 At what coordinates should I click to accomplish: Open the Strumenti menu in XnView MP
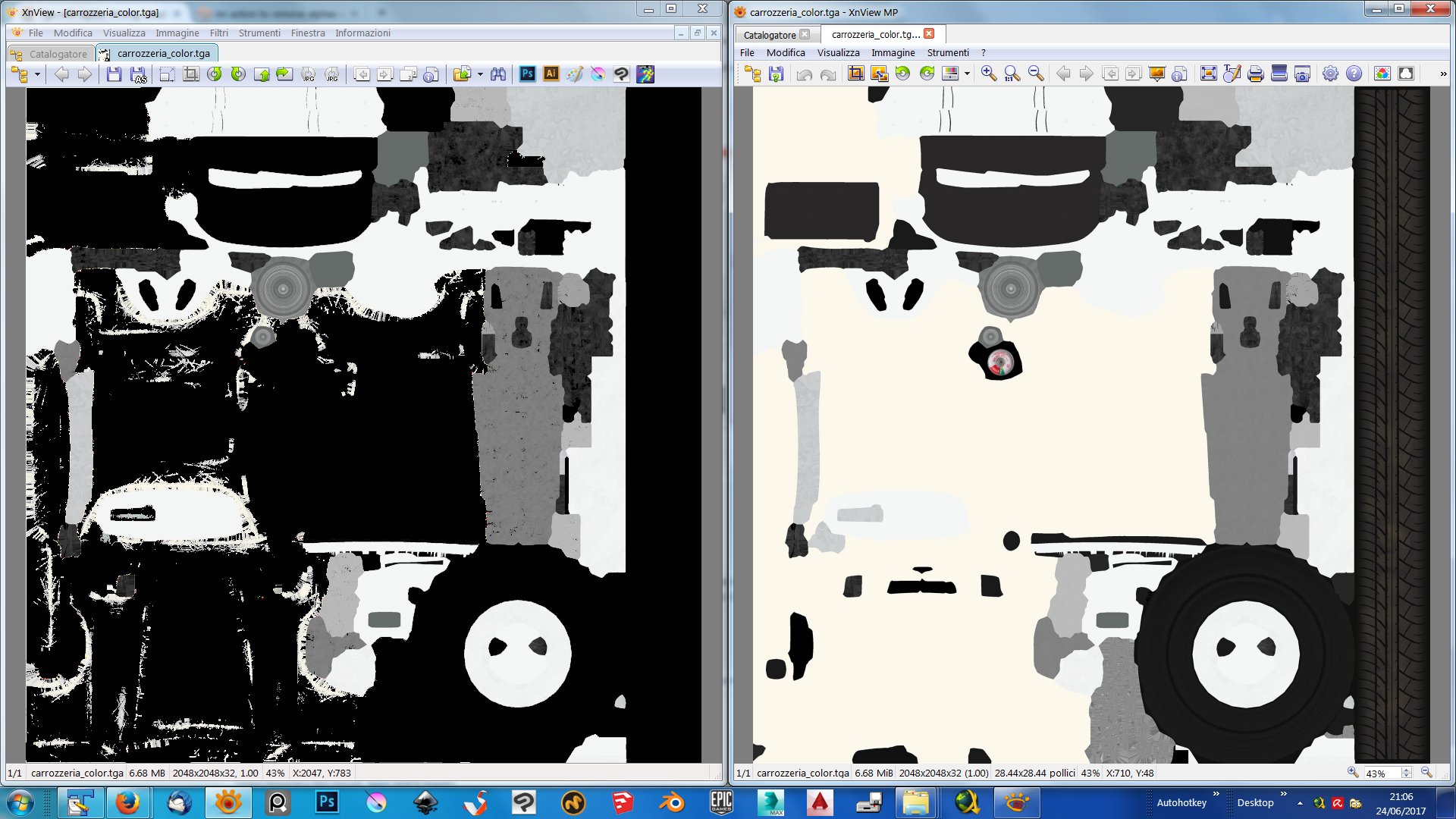click(x=947, y=53)
